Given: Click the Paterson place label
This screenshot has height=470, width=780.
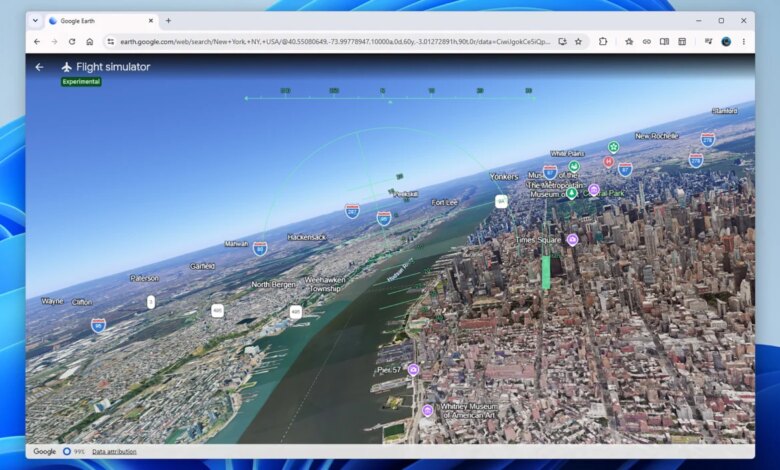Looking at the screenshot, I should 144,278.
